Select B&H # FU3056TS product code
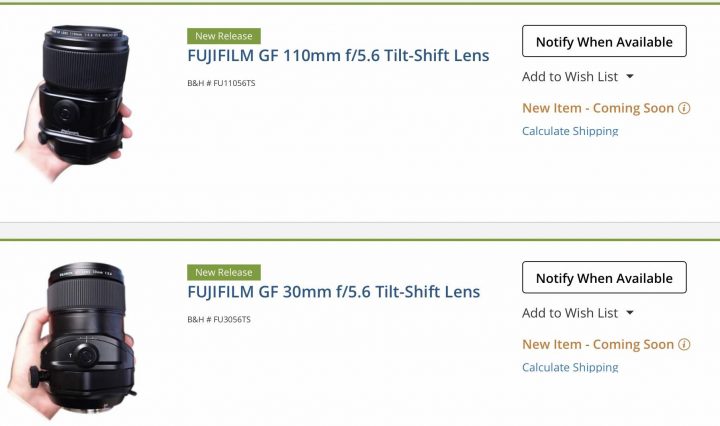This screenshot has height=426, width=720. [219, 320]
